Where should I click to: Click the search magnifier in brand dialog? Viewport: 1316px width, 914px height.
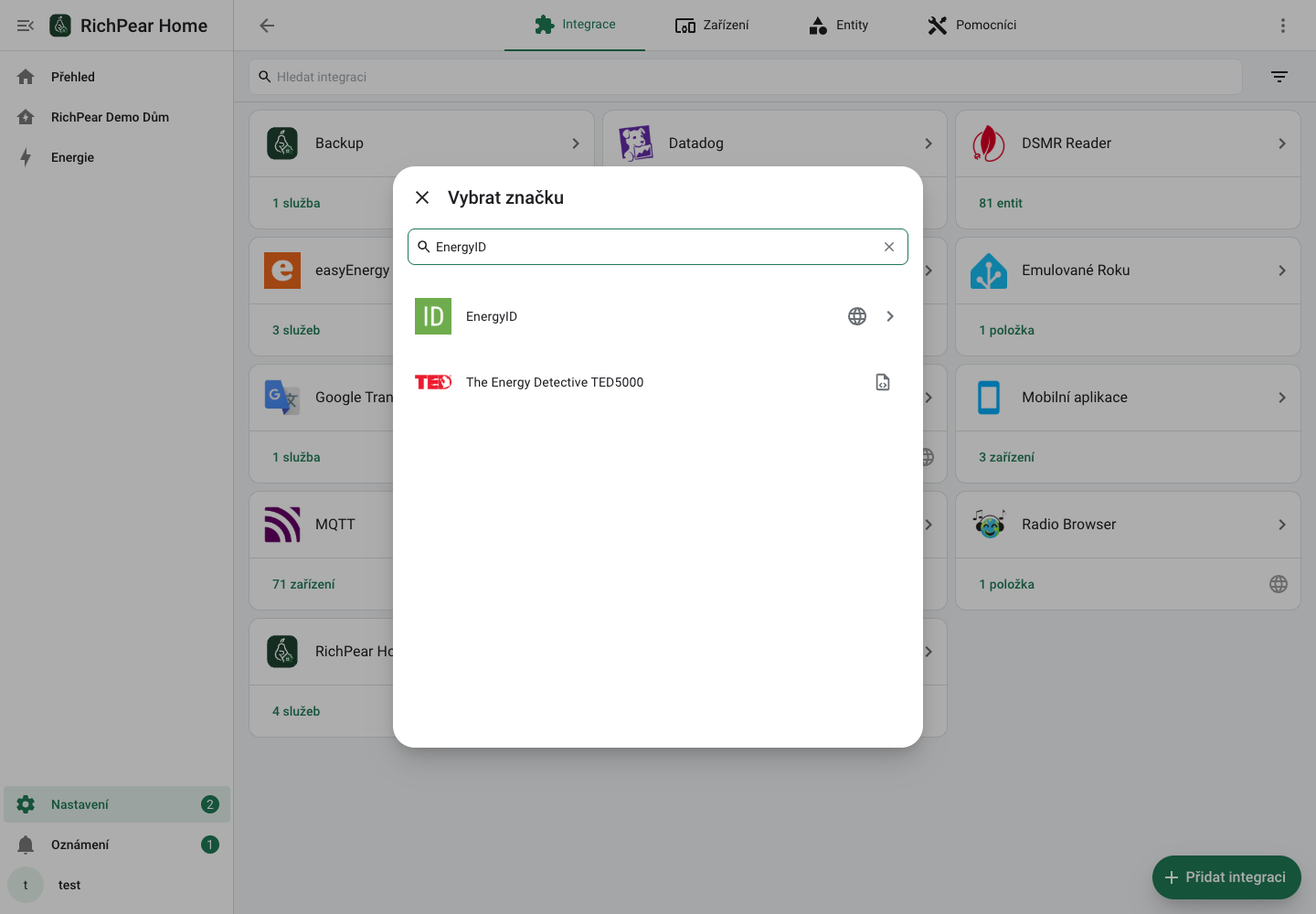pos(424,247)
